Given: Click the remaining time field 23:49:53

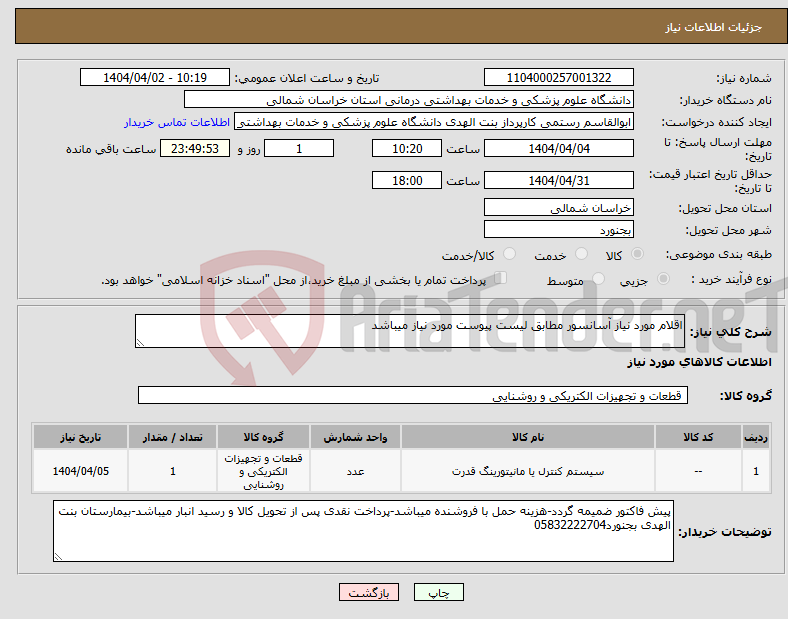Looking at the screenshot, I should point(195,148).
